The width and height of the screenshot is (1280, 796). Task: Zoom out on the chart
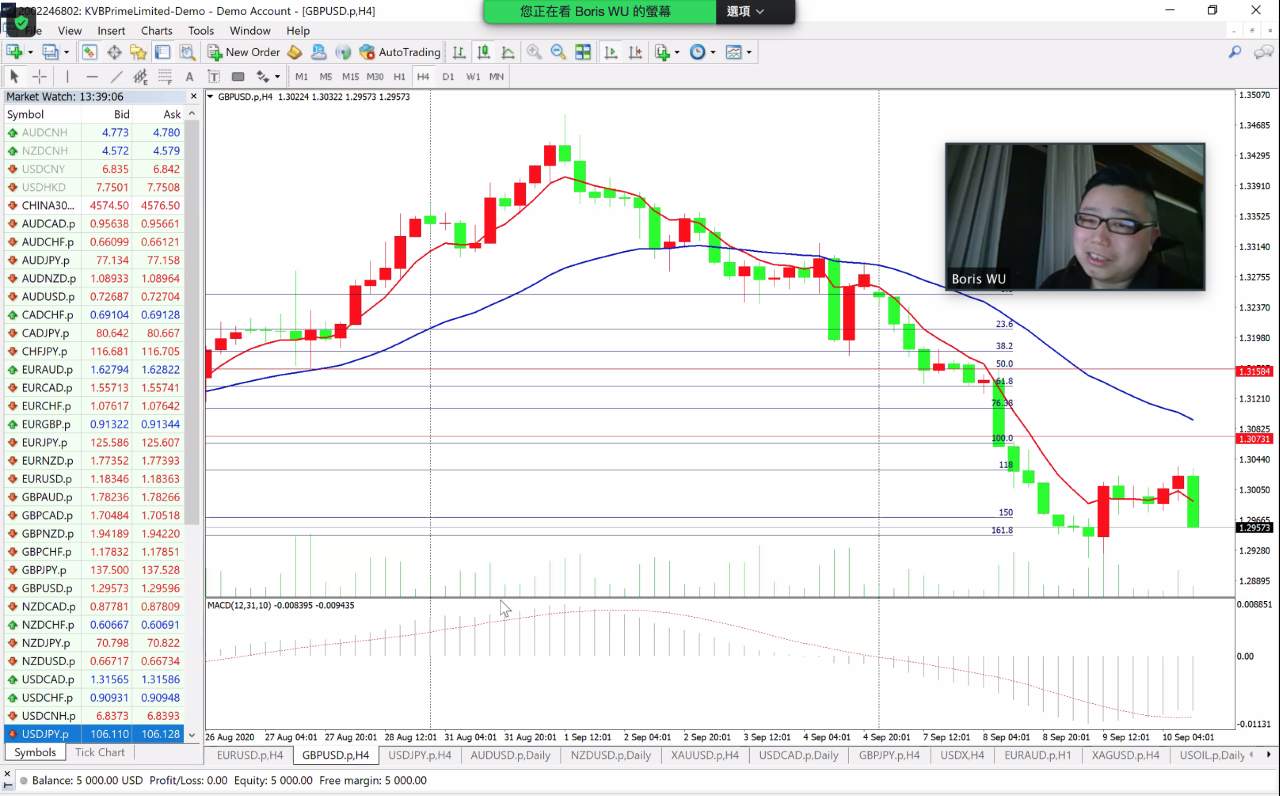pos(558,52)
